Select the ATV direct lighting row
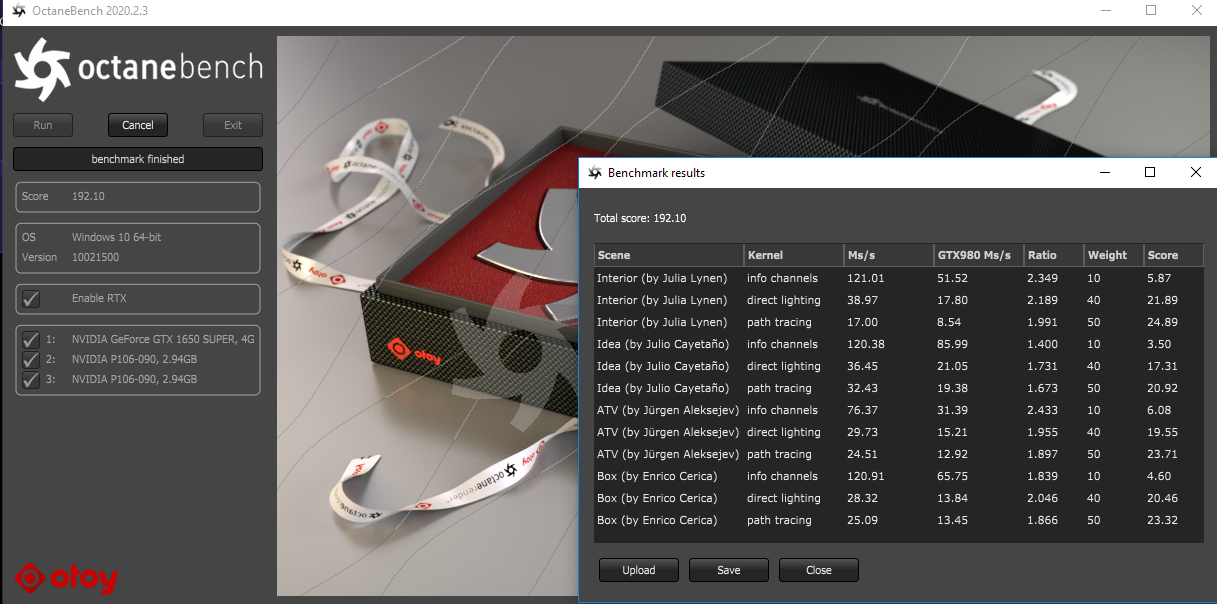Viewport: 1217px width, 604px height. (x=898, y=432)
